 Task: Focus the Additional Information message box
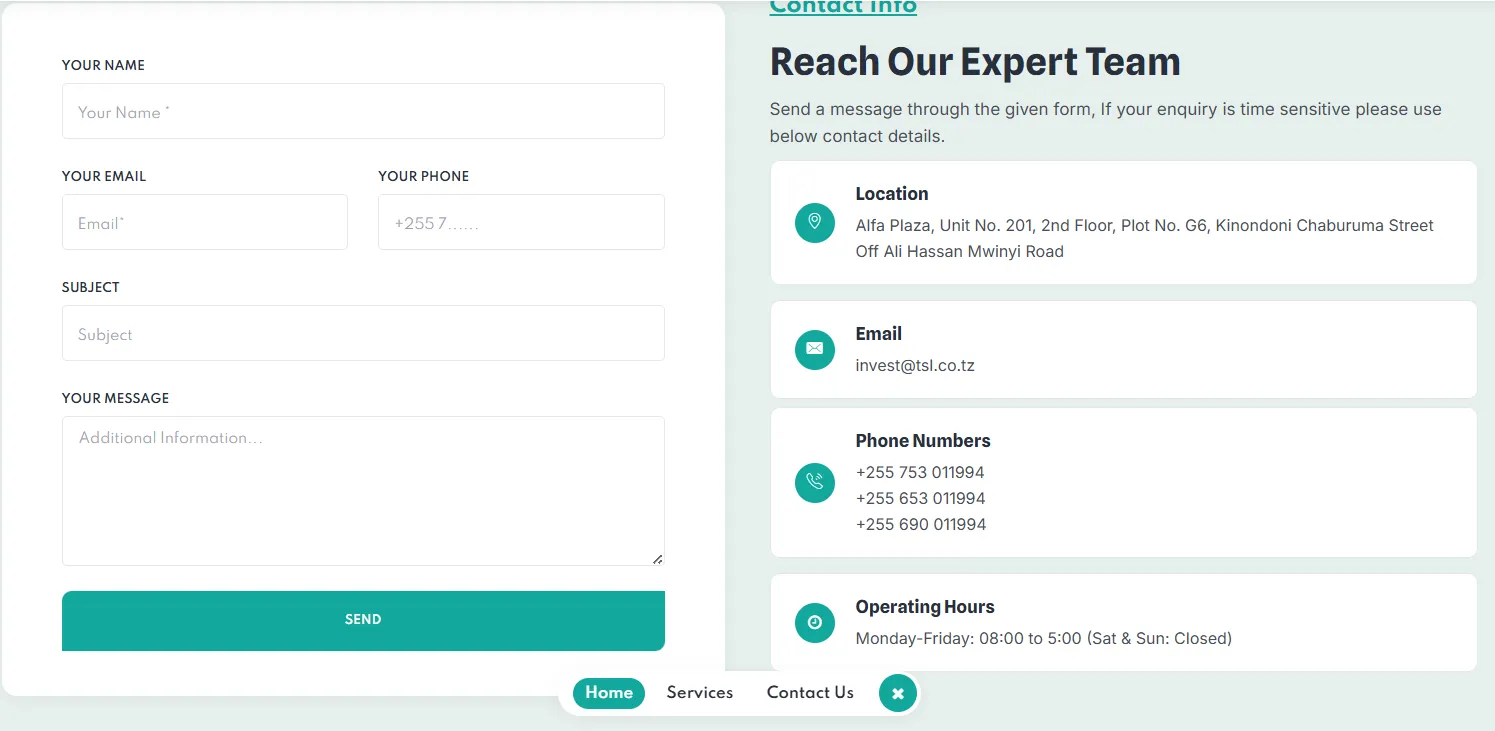(363, 490)
